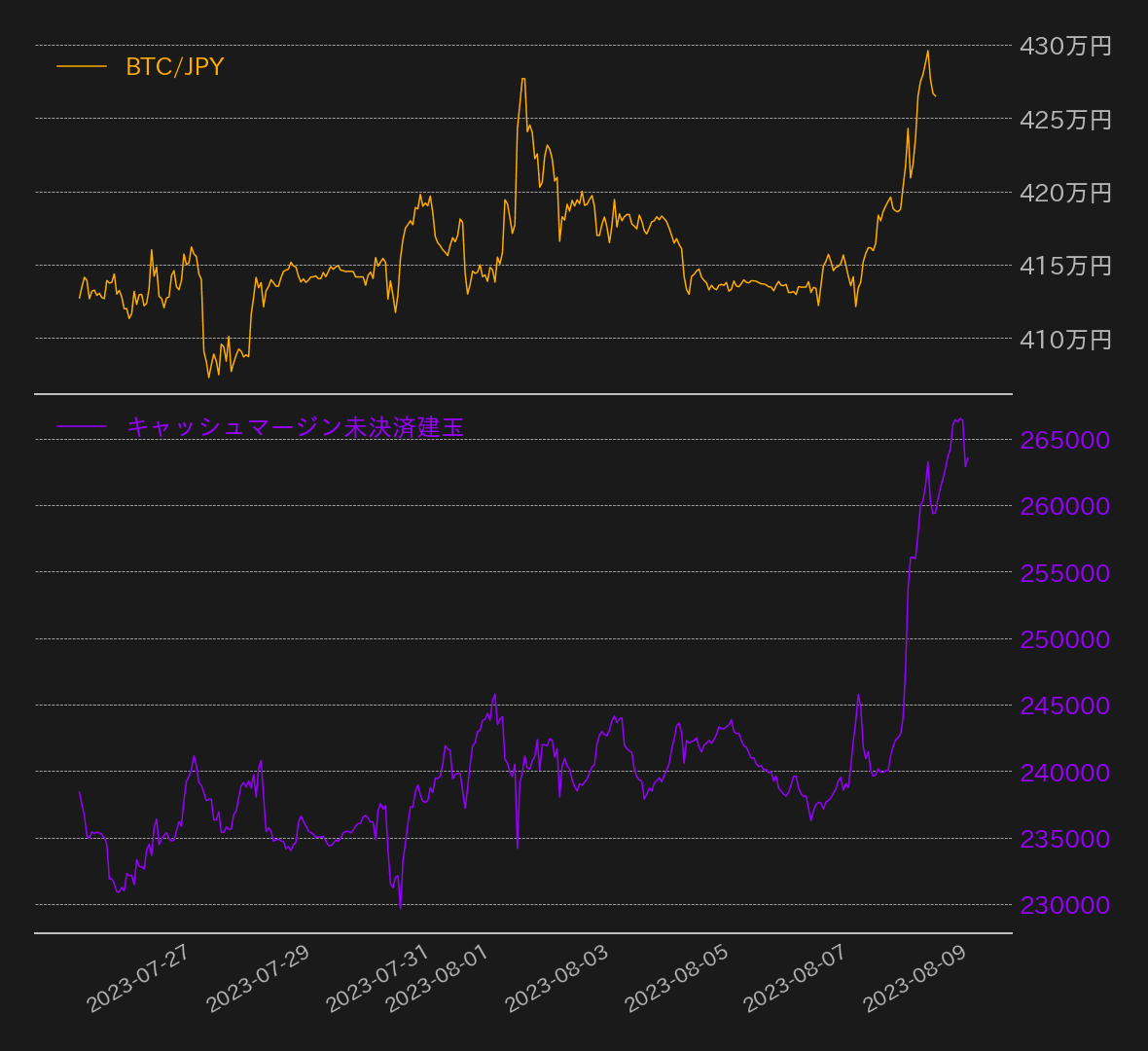The width and height of the screenshot is (1148, 1051).
Task: Click the purple legend line swatch
Action: coord(82,426)
